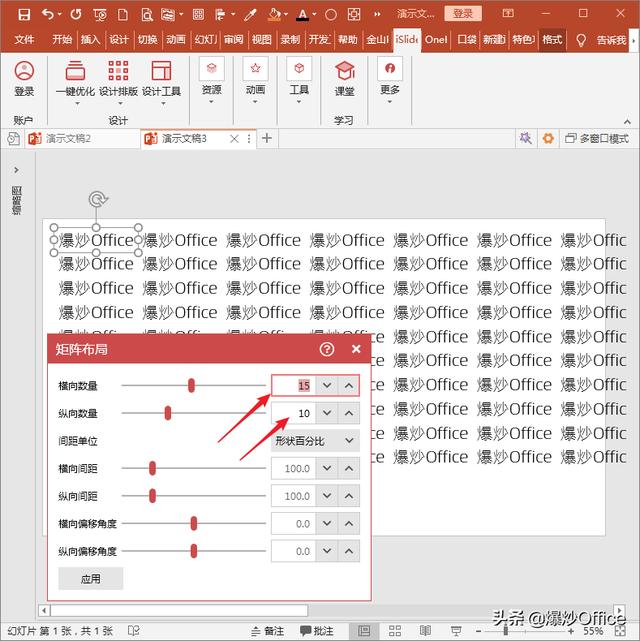Switch to reading view icon
640x641 pixels.
coord(425,631)
